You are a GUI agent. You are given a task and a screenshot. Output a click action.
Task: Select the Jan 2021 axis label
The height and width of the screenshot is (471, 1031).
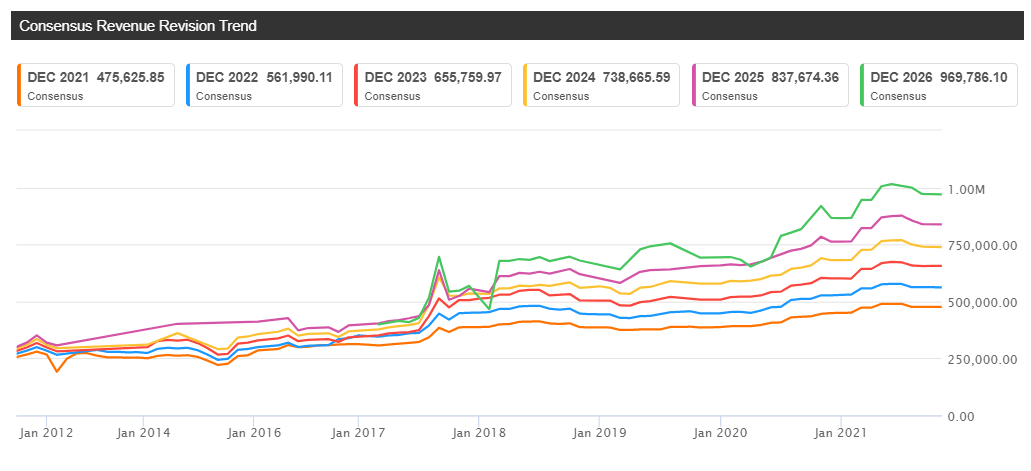842,433
